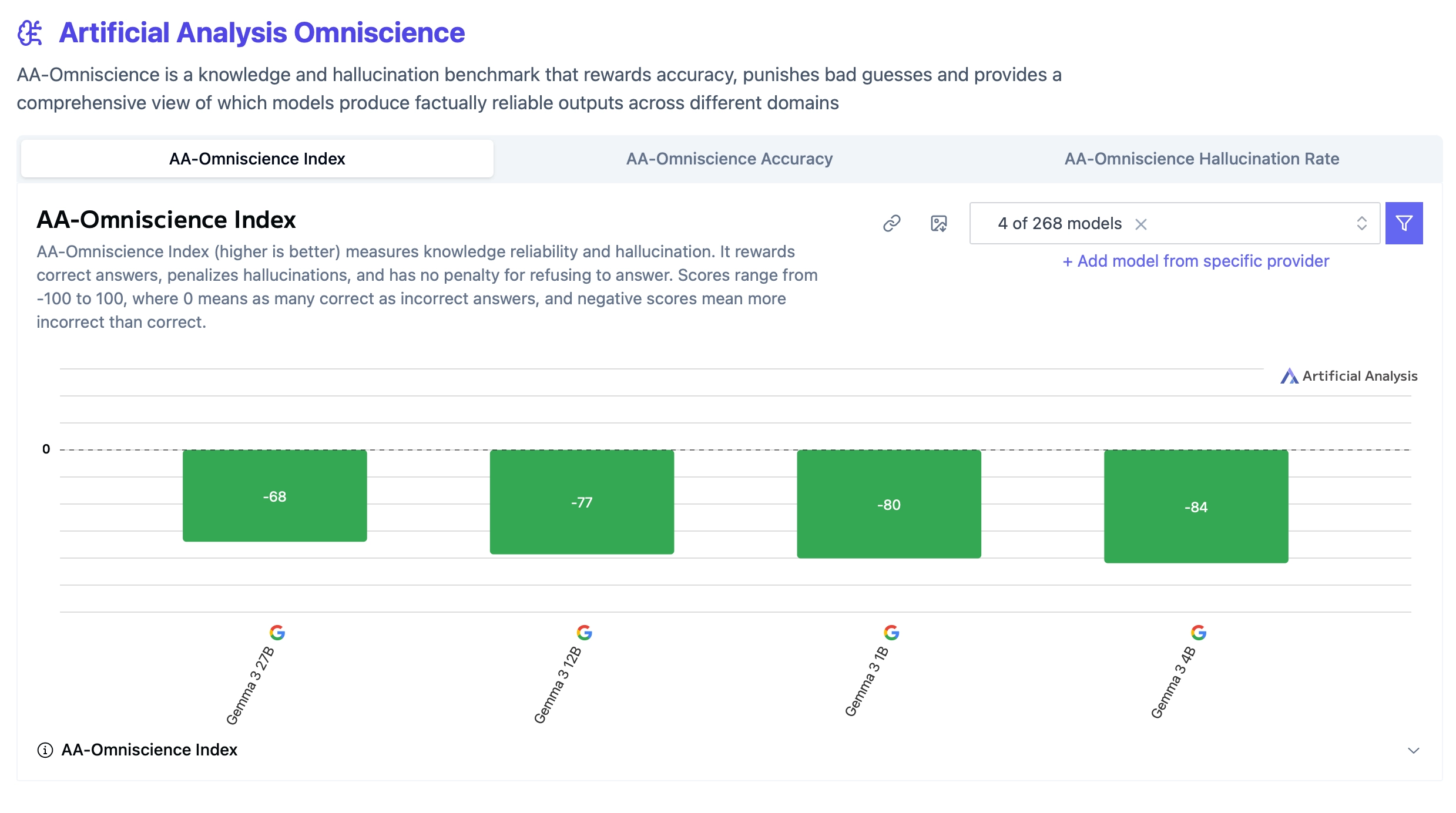This screenshot has width=1456, height=813.
Task: Expand the AA-Omniscience Index details chevron
Action: click(1414, 750)
